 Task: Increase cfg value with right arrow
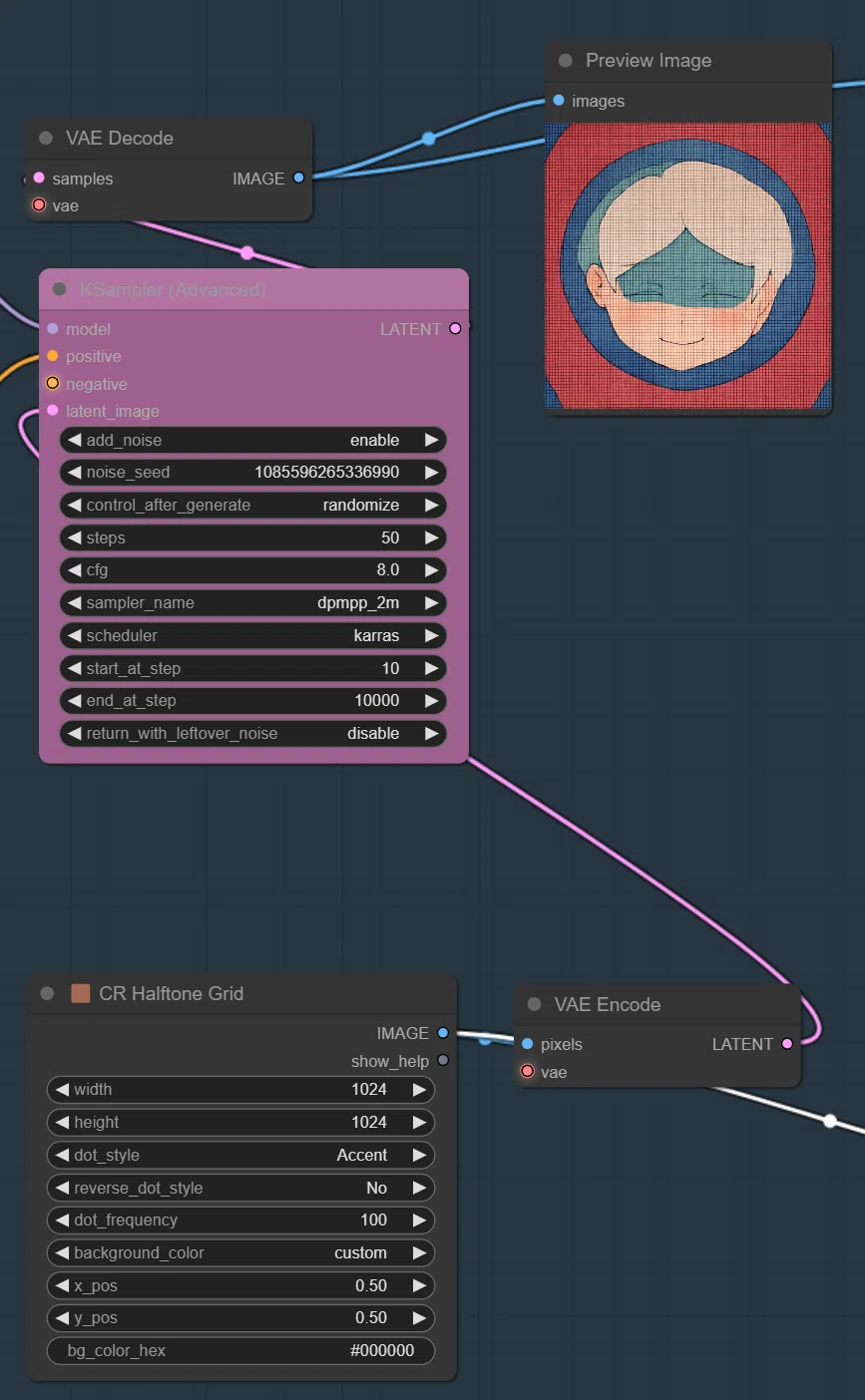[431, 570]
